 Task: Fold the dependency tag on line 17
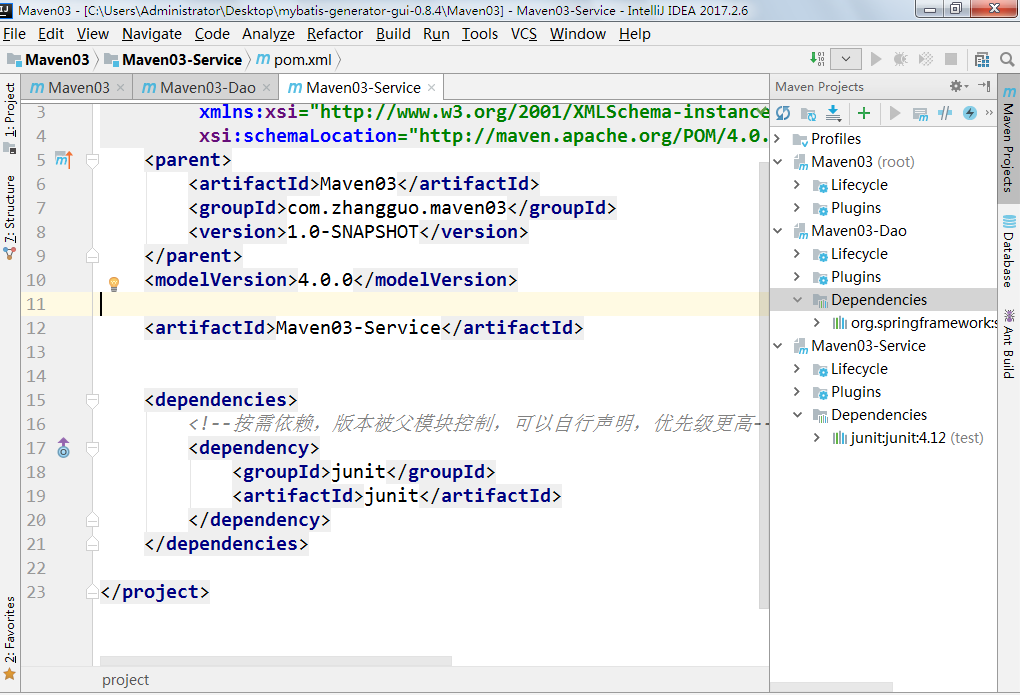point(92,448)
